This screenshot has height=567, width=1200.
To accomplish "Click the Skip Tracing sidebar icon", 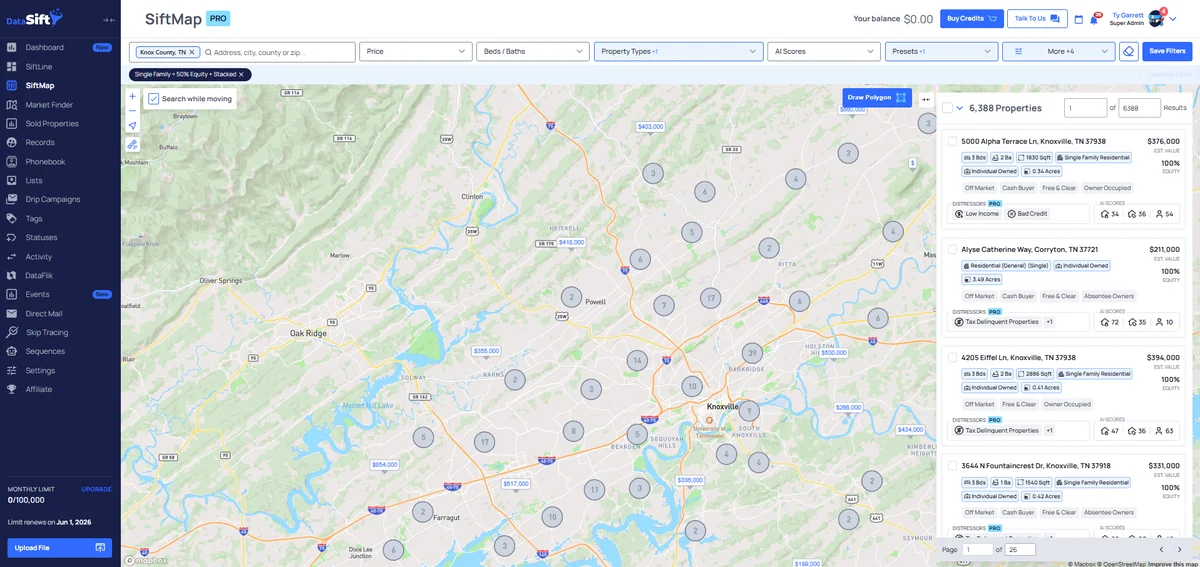I will coord(12,332).
